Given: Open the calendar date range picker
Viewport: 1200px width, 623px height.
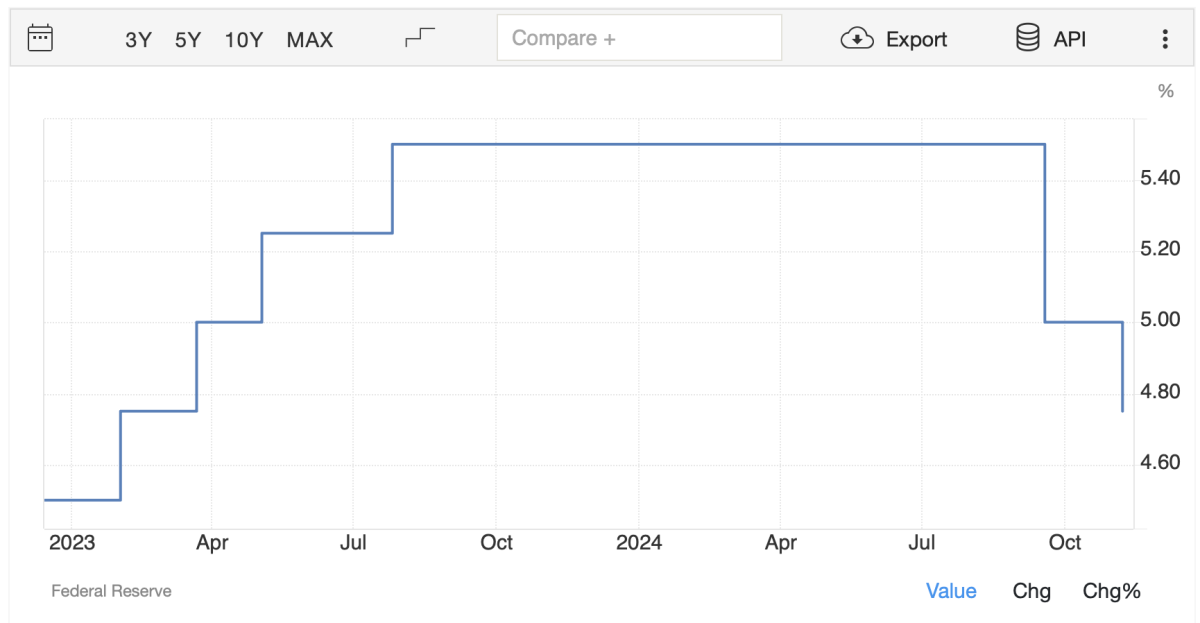Looking at the screenshot, I should (x=40, y=39).
